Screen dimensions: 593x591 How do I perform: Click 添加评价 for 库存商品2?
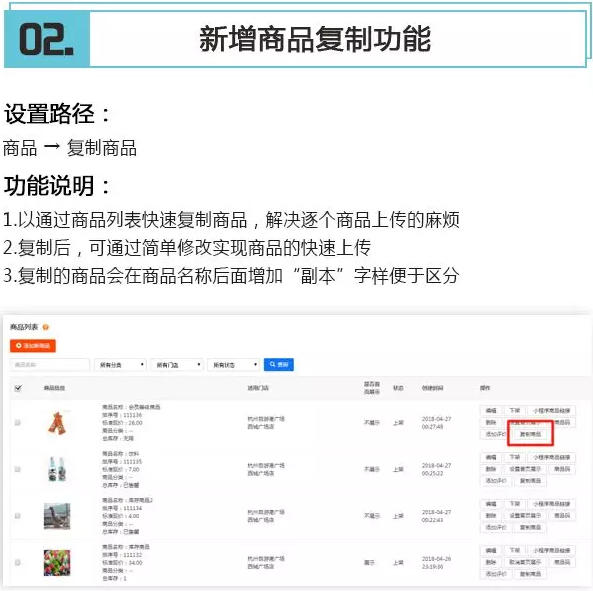(x=495, y=527)
